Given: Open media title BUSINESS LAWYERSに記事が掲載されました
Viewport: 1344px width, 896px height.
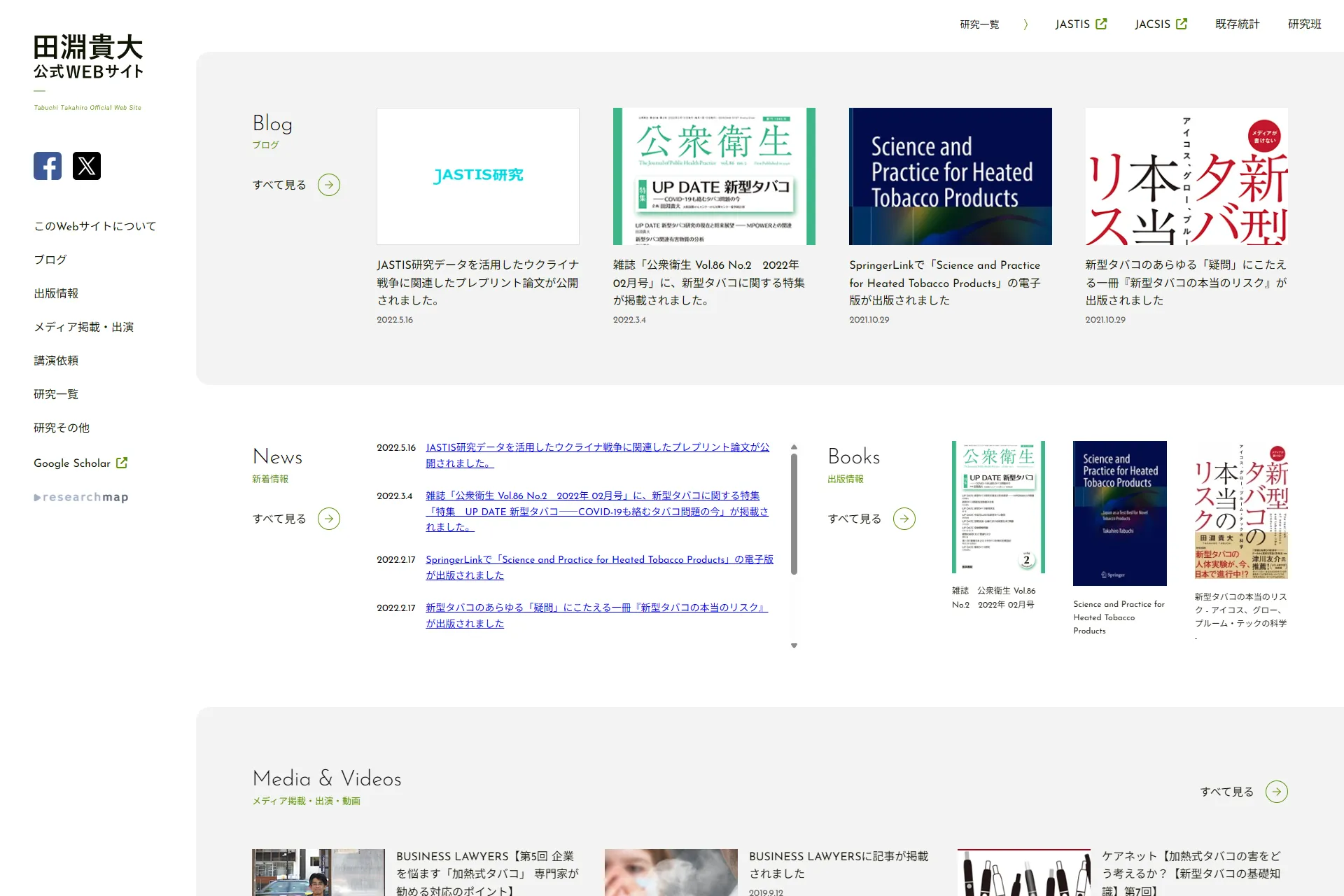Looking at the screenshot, I should tap(839, 864).
